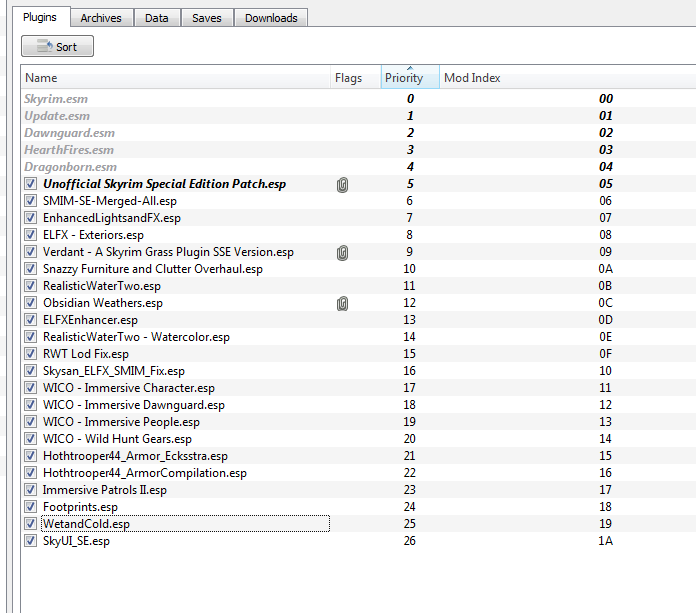This screenshot has height=613, width=696.
Task: Disable WICO - Immersive Character.esp checkbox
Action: coord(30,388)
